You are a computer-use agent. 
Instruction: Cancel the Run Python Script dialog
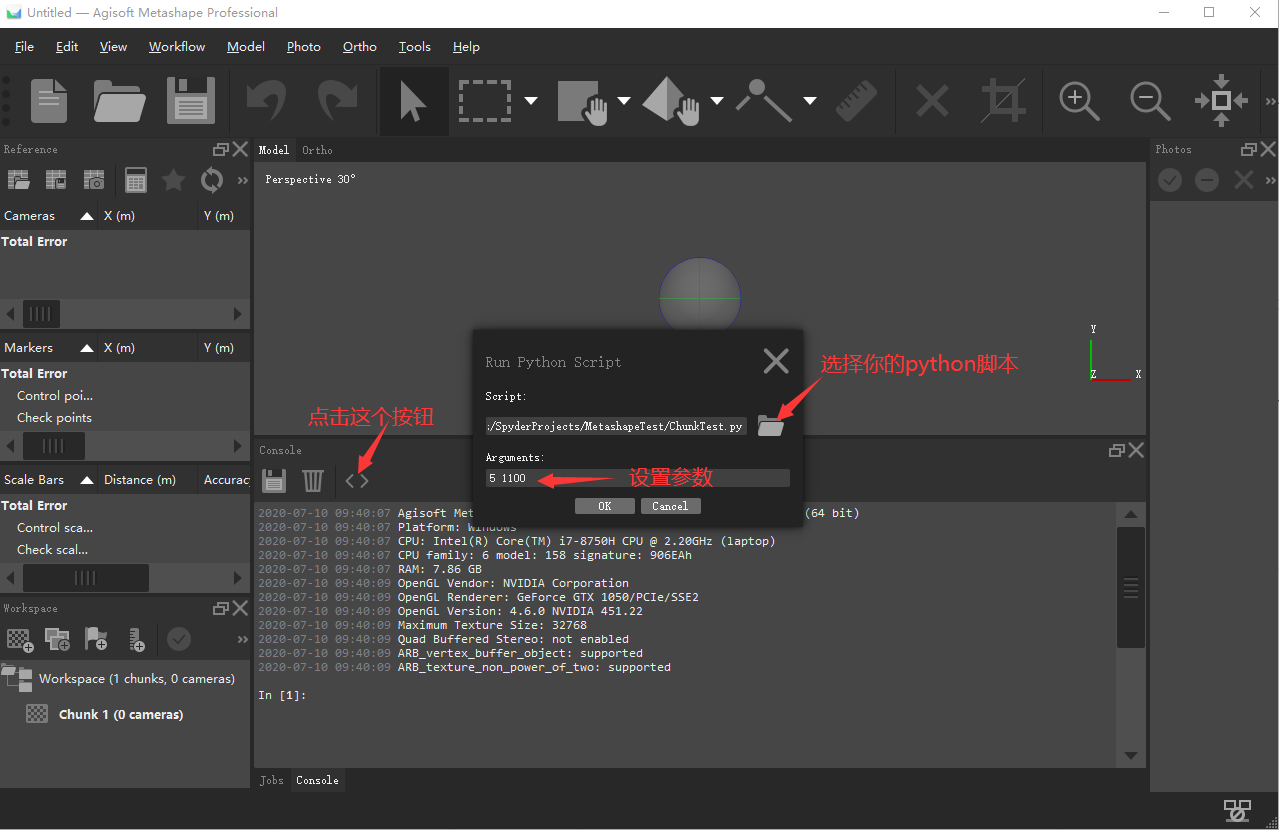[x=670, y=506]
